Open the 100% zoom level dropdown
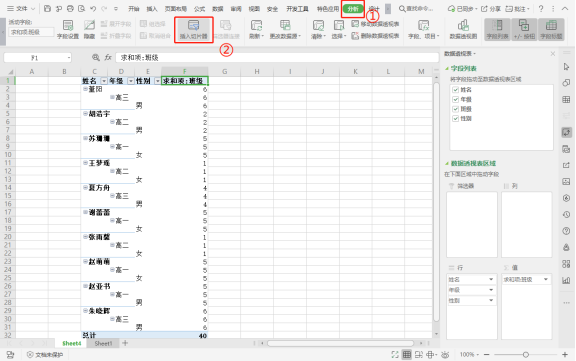Image resolution: width=576 pixels, height=361 pixels. tap(469, 354)
